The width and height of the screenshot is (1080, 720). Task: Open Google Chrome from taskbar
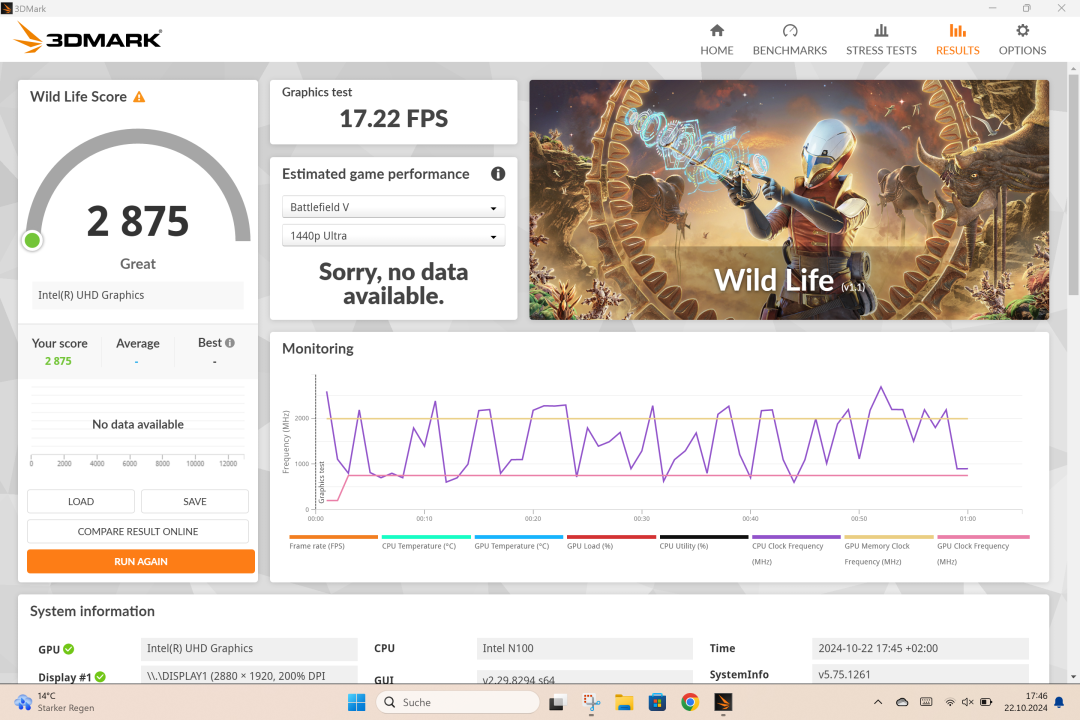[x=690, y=702]
